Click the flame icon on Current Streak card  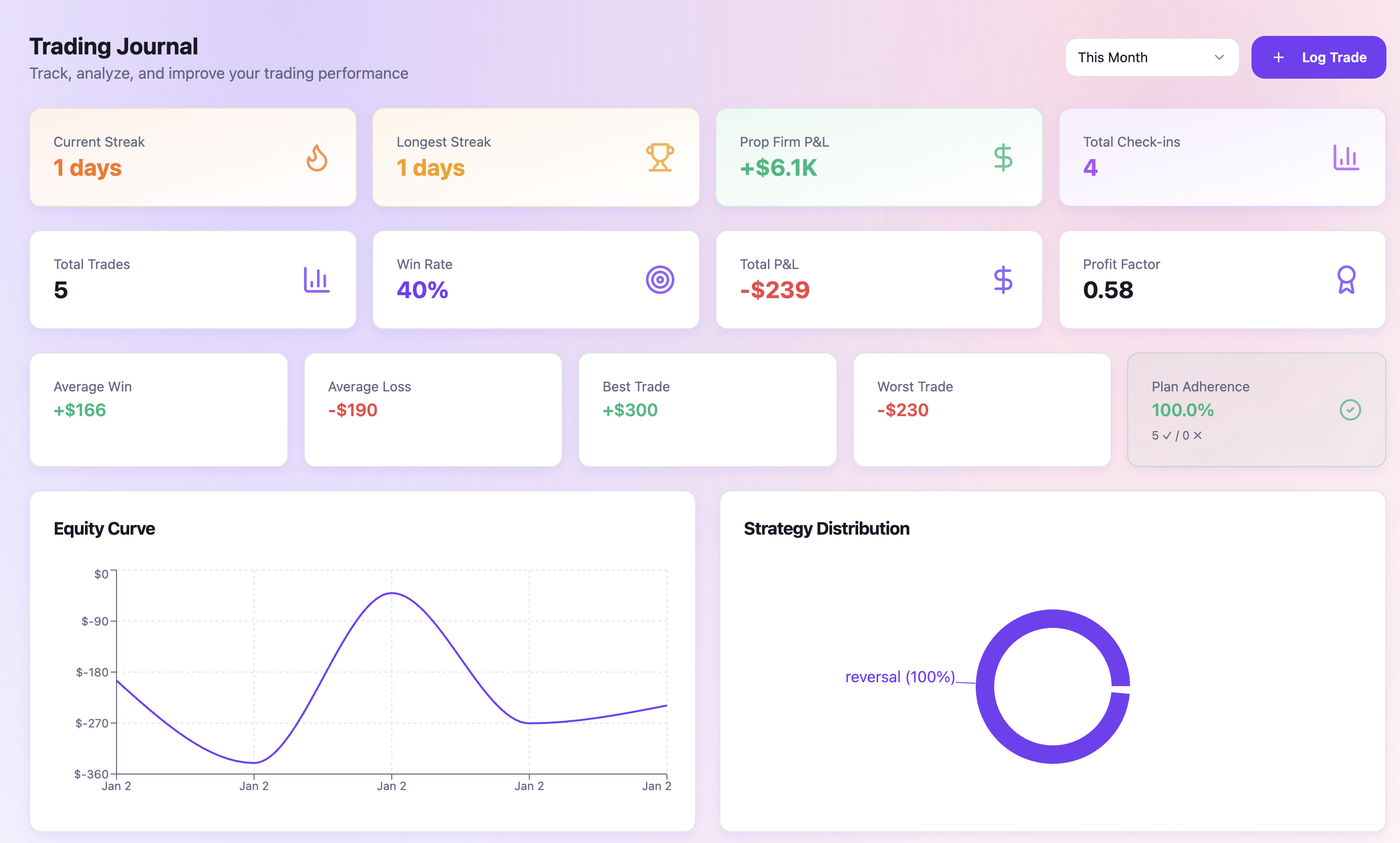pos(316,158)
